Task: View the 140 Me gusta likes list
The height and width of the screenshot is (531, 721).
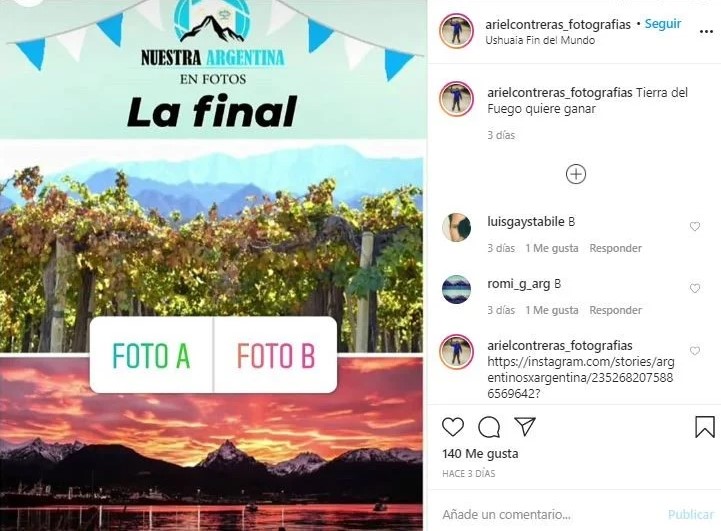Action: point(480,454)
